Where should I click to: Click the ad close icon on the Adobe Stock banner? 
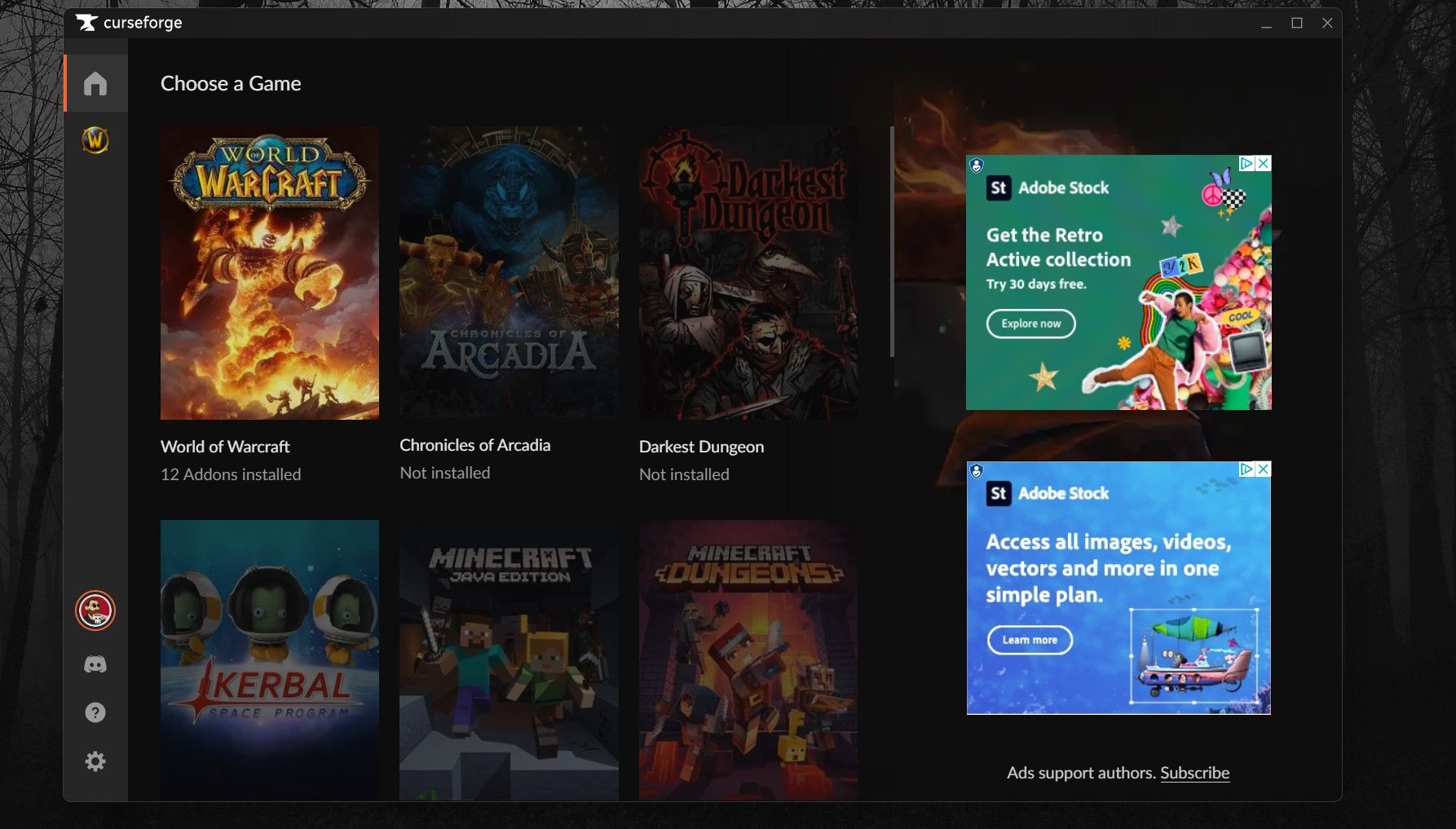1262,164
